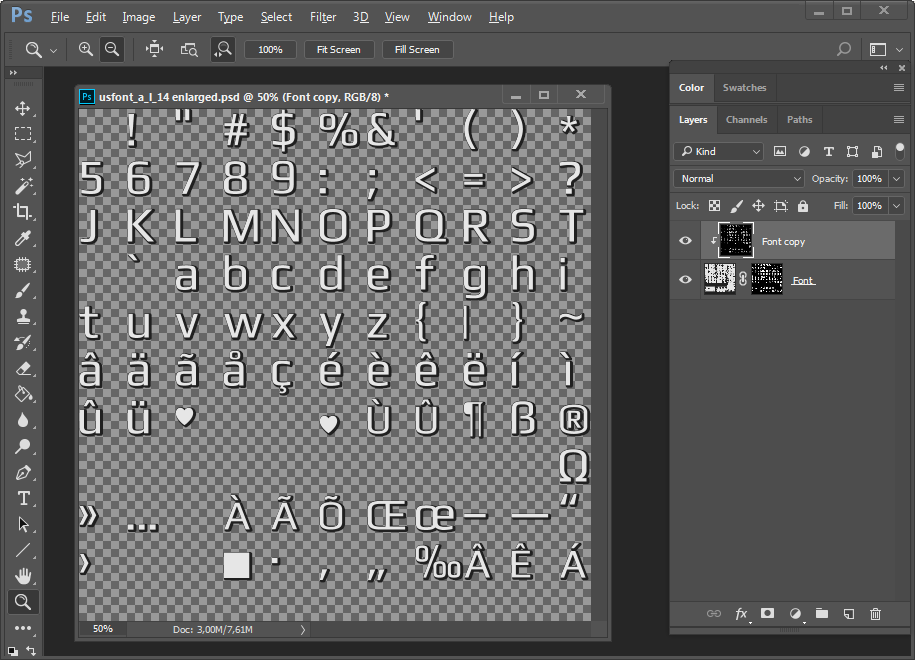Hide the Font layer
This screenshot has height=660, width=915.
tap(686, 279)
